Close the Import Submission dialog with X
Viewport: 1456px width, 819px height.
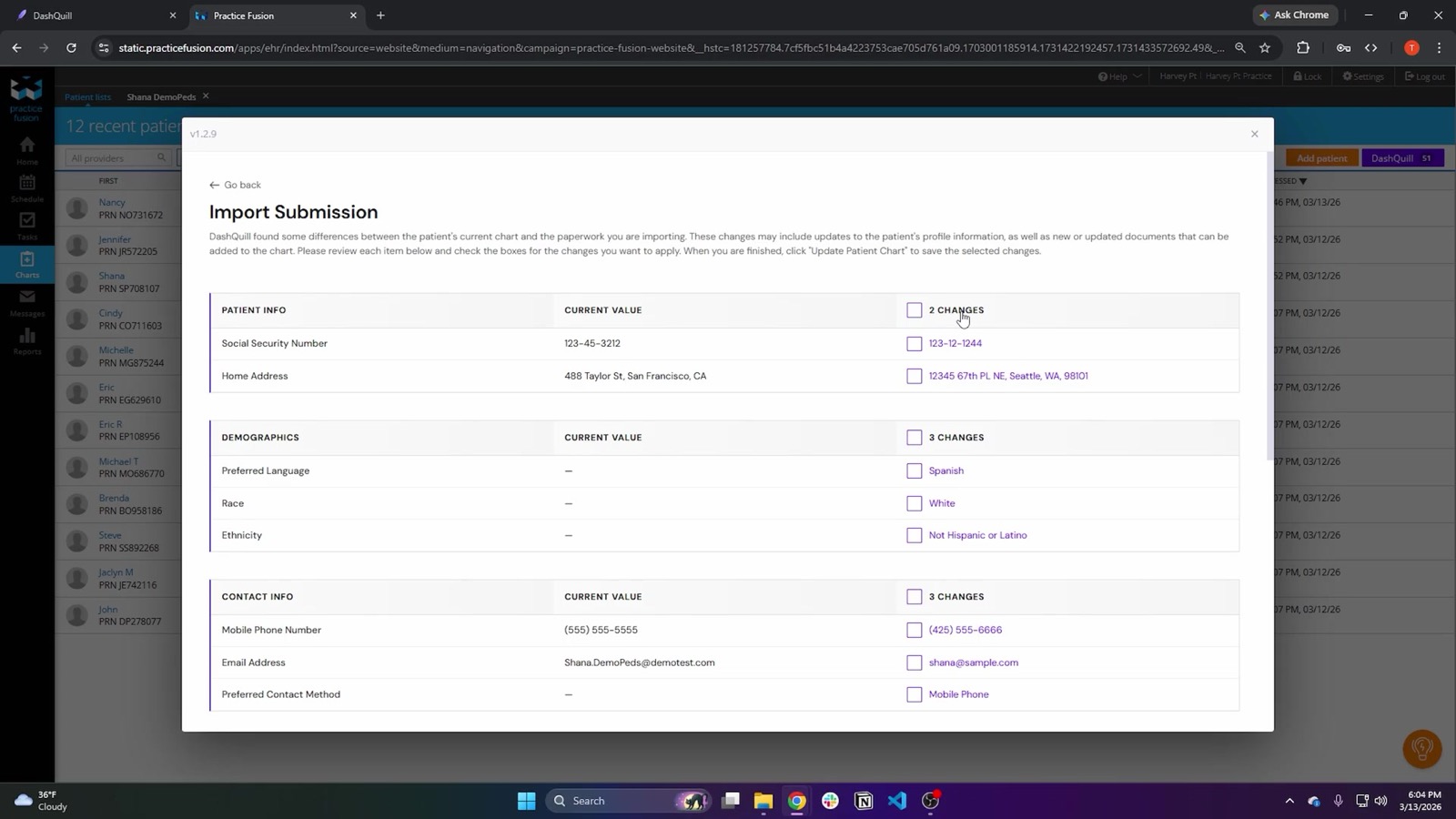[1254, 134]
